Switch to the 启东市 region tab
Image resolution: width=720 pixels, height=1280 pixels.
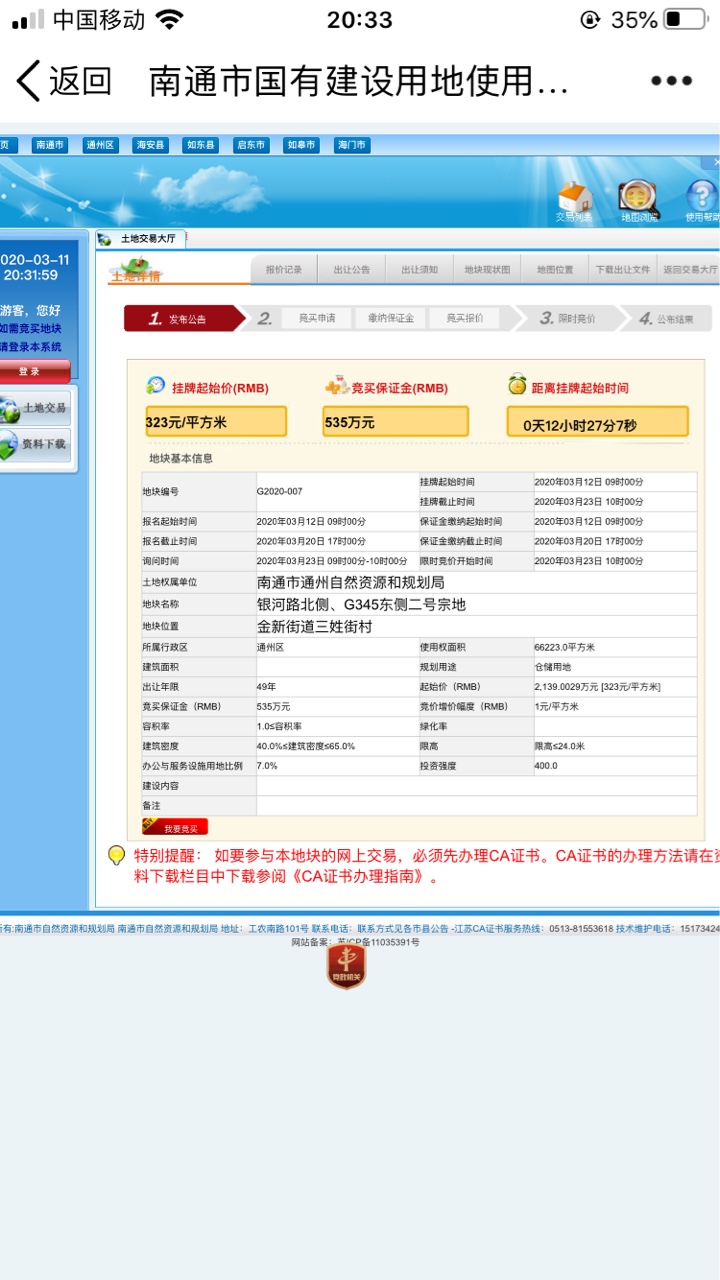[x=251, y=145]
